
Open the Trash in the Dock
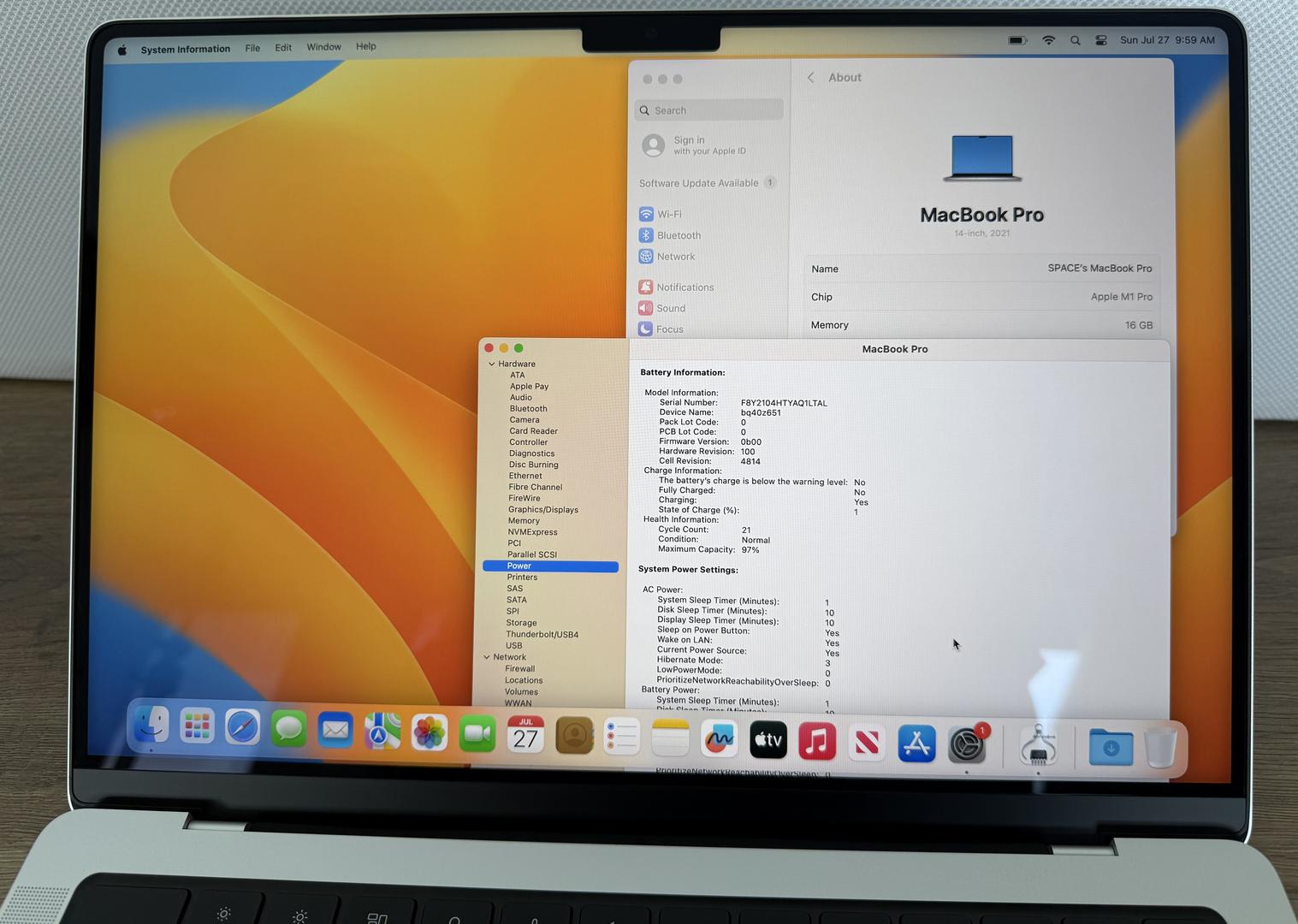point(1160,747)
